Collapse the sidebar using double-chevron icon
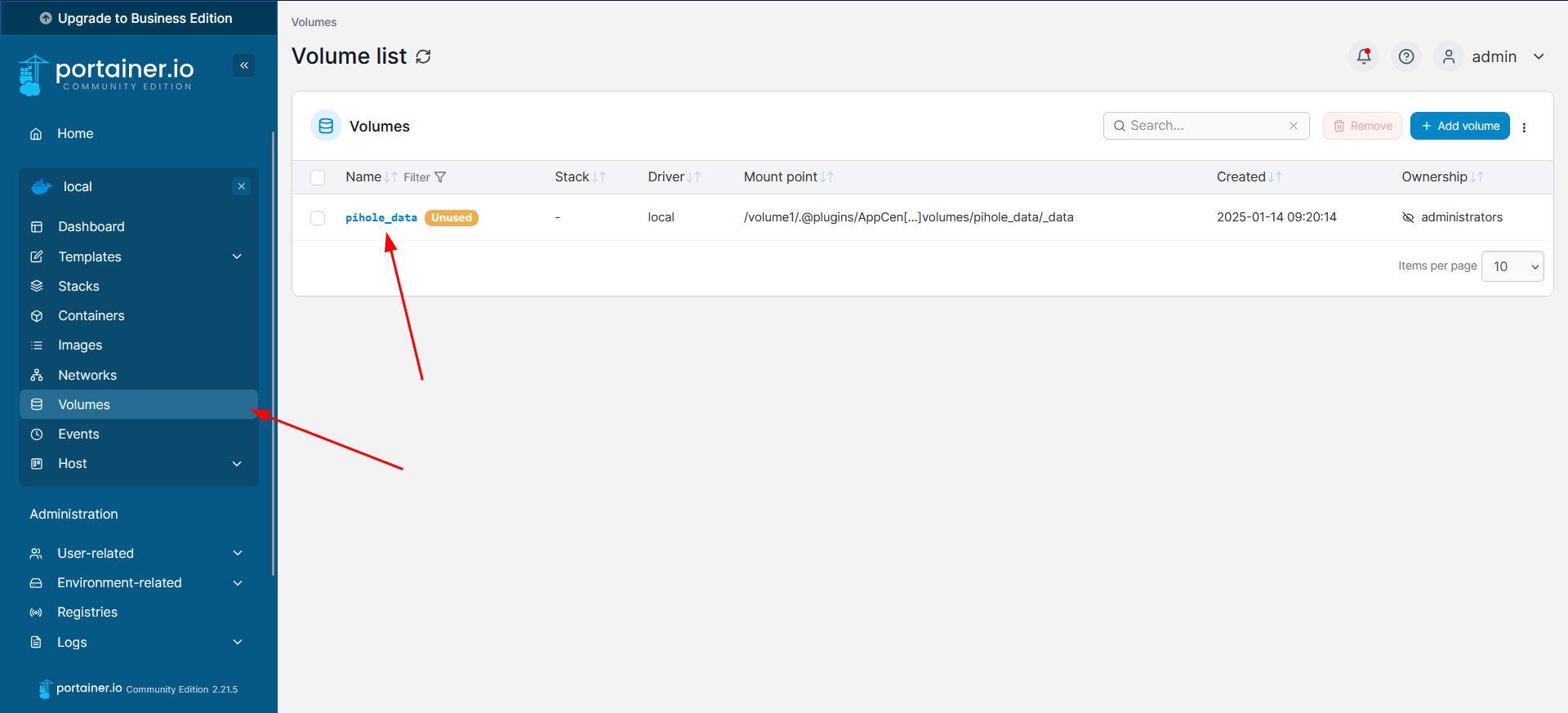The image size is (1568, 713). click(243, 65)
